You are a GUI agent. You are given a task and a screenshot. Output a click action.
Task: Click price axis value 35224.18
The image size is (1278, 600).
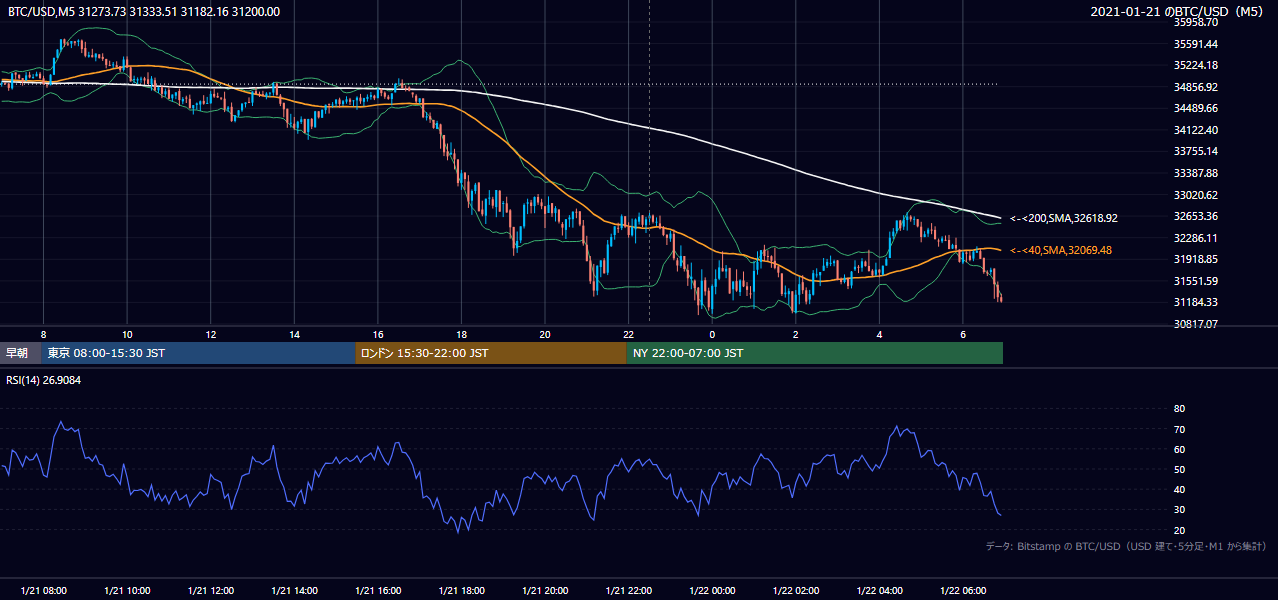(1195, 65)
